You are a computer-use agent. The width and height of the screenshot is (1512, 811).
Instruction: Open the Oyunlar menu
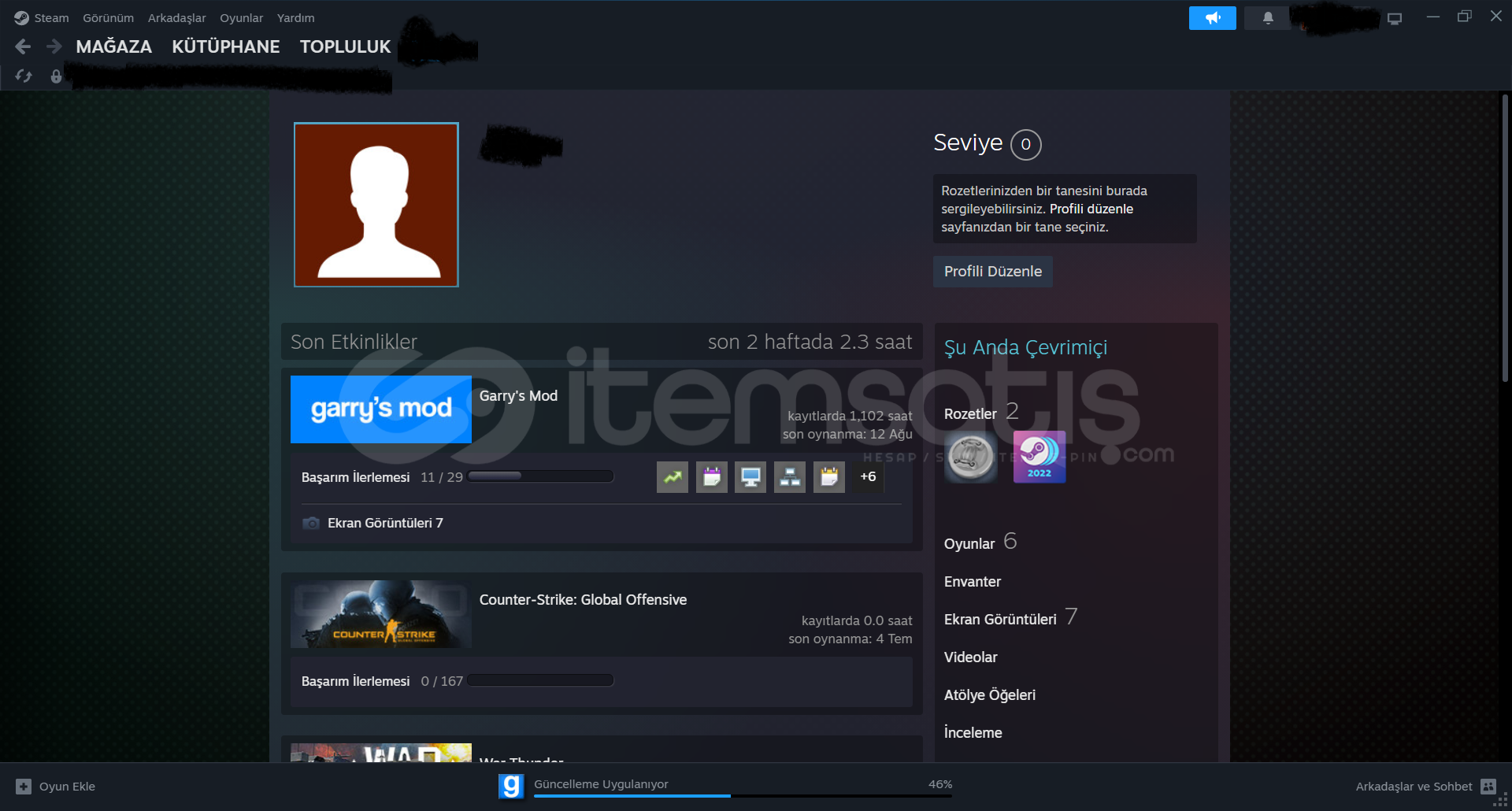pos(241,17)
